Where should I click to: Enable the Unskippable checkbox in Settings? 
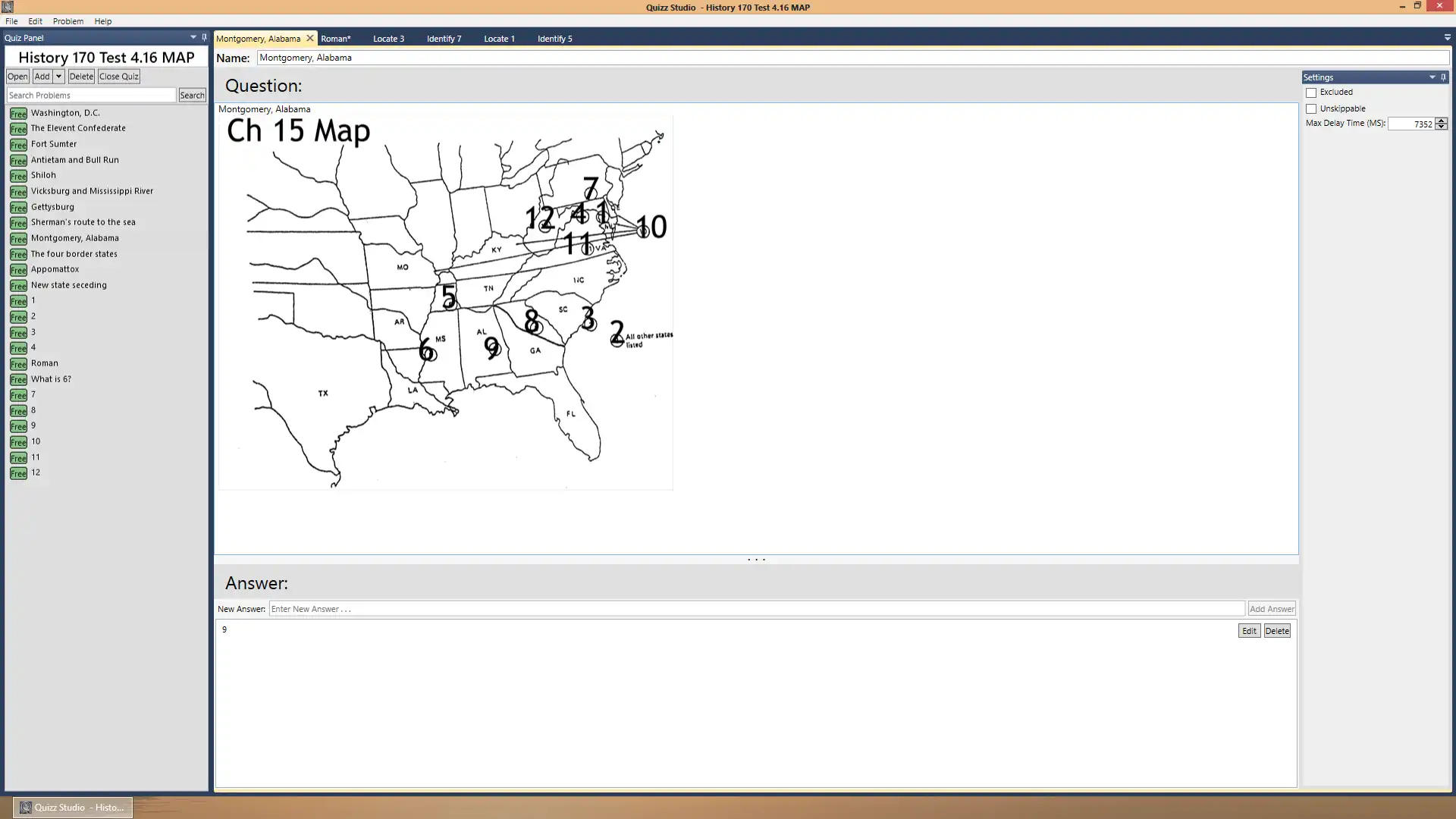(x=1312, y=107)
